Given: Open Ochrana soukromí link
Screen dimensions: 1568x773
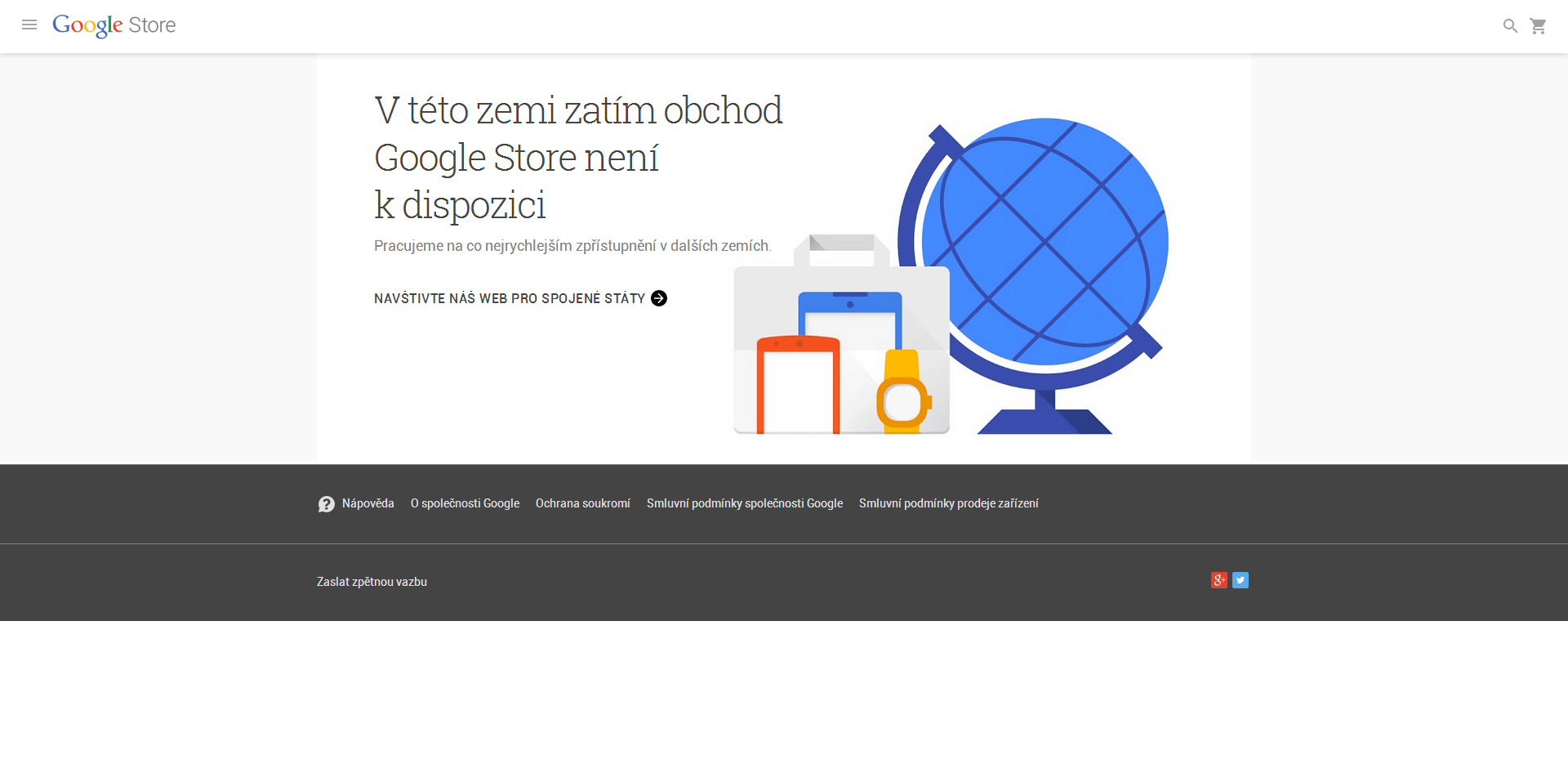Looking at the screenshot, I should [583, 503].
